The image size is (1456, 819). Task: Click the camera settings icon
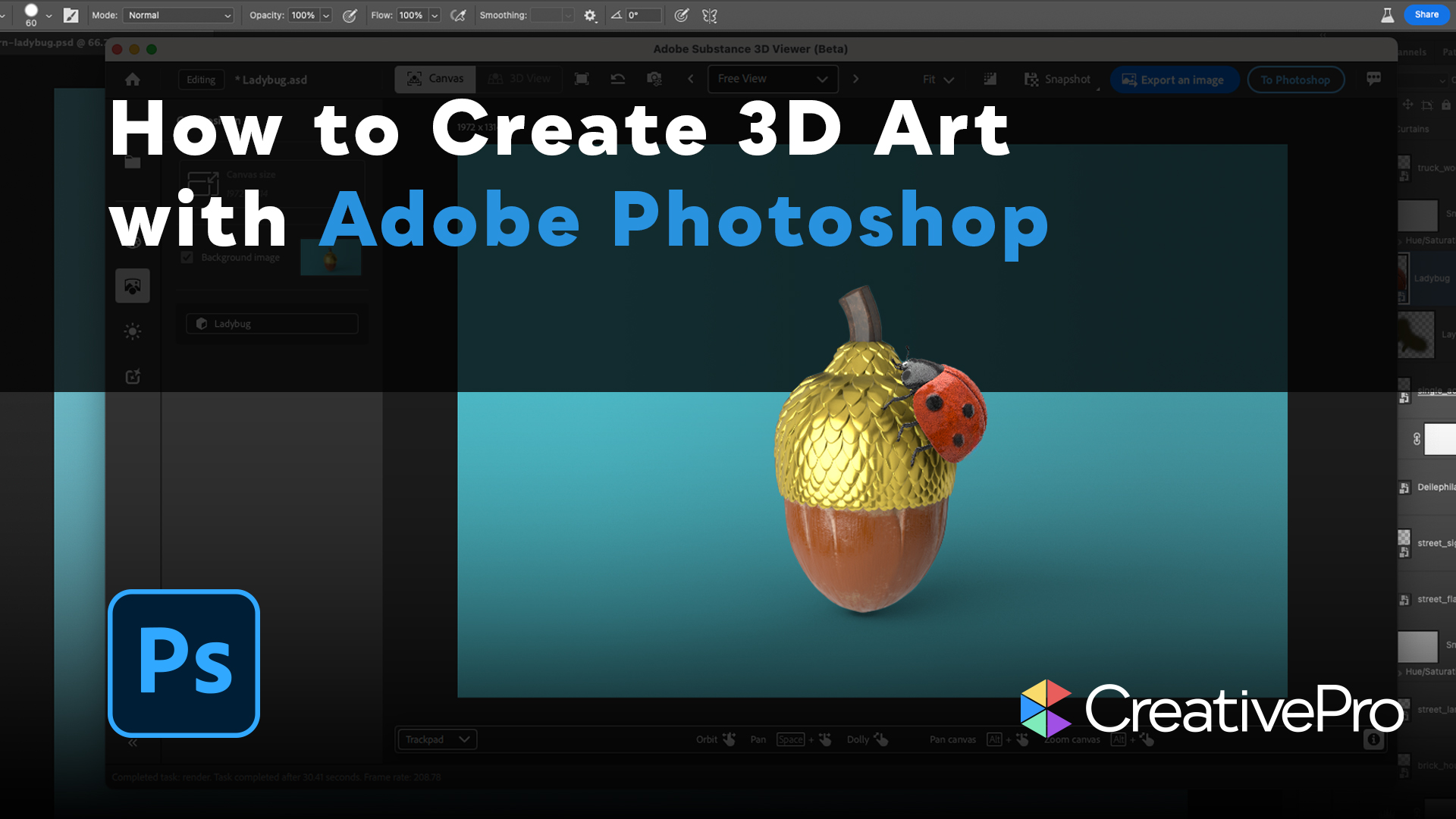tap(654, 79)
